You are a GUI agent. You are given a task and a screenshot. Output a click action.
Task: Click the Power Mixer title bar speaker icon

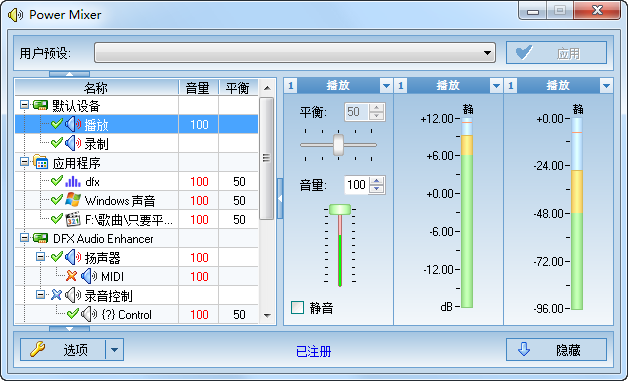pyautogui.click(x=15, y=15)
